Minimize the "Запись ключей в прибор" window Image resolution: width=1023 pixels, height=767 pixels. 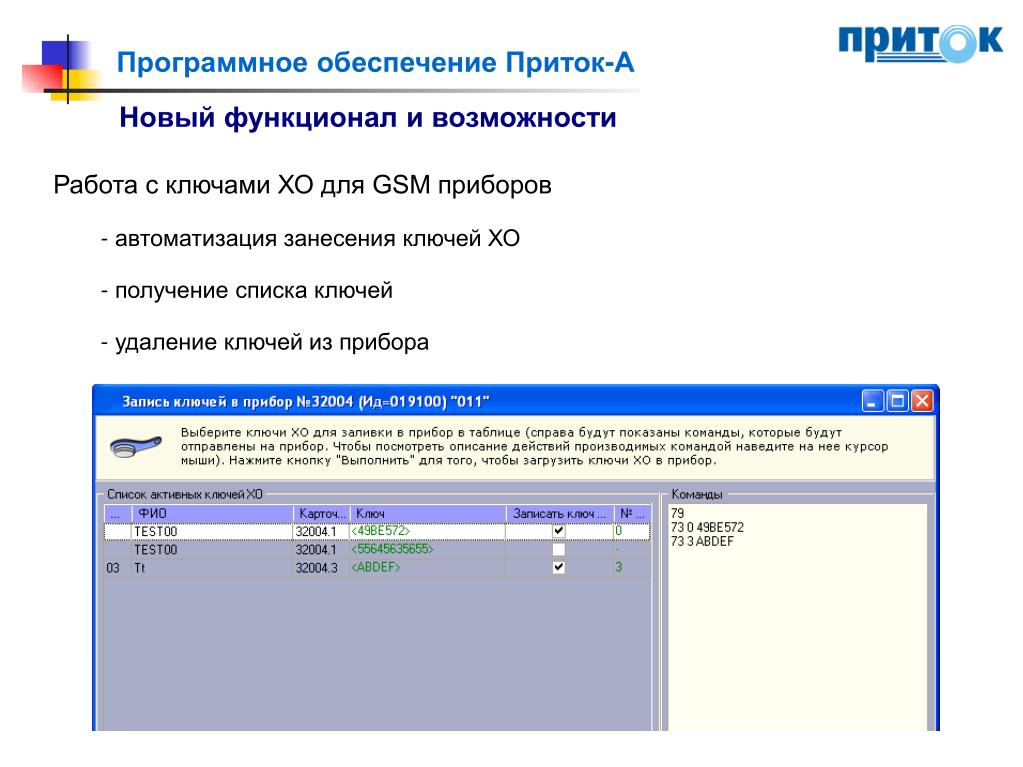(x=872, y=400)
